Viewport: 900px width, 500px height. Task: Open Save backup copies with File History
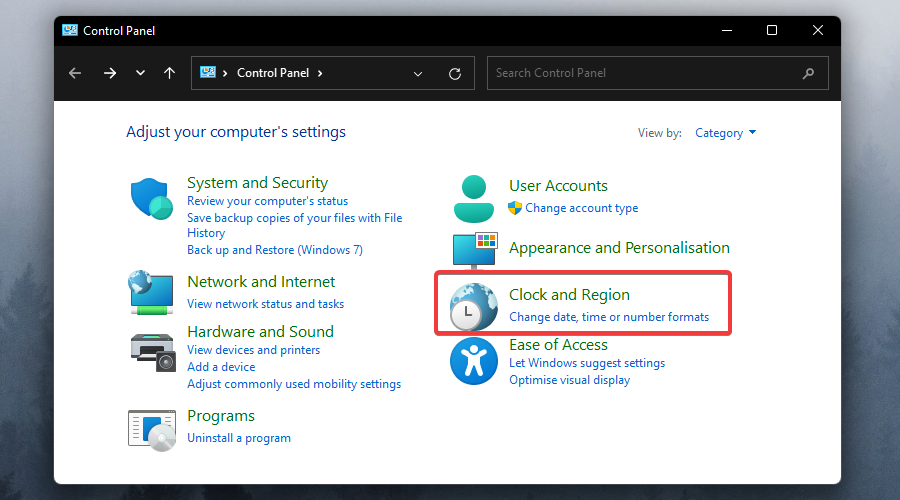point(294,225)
